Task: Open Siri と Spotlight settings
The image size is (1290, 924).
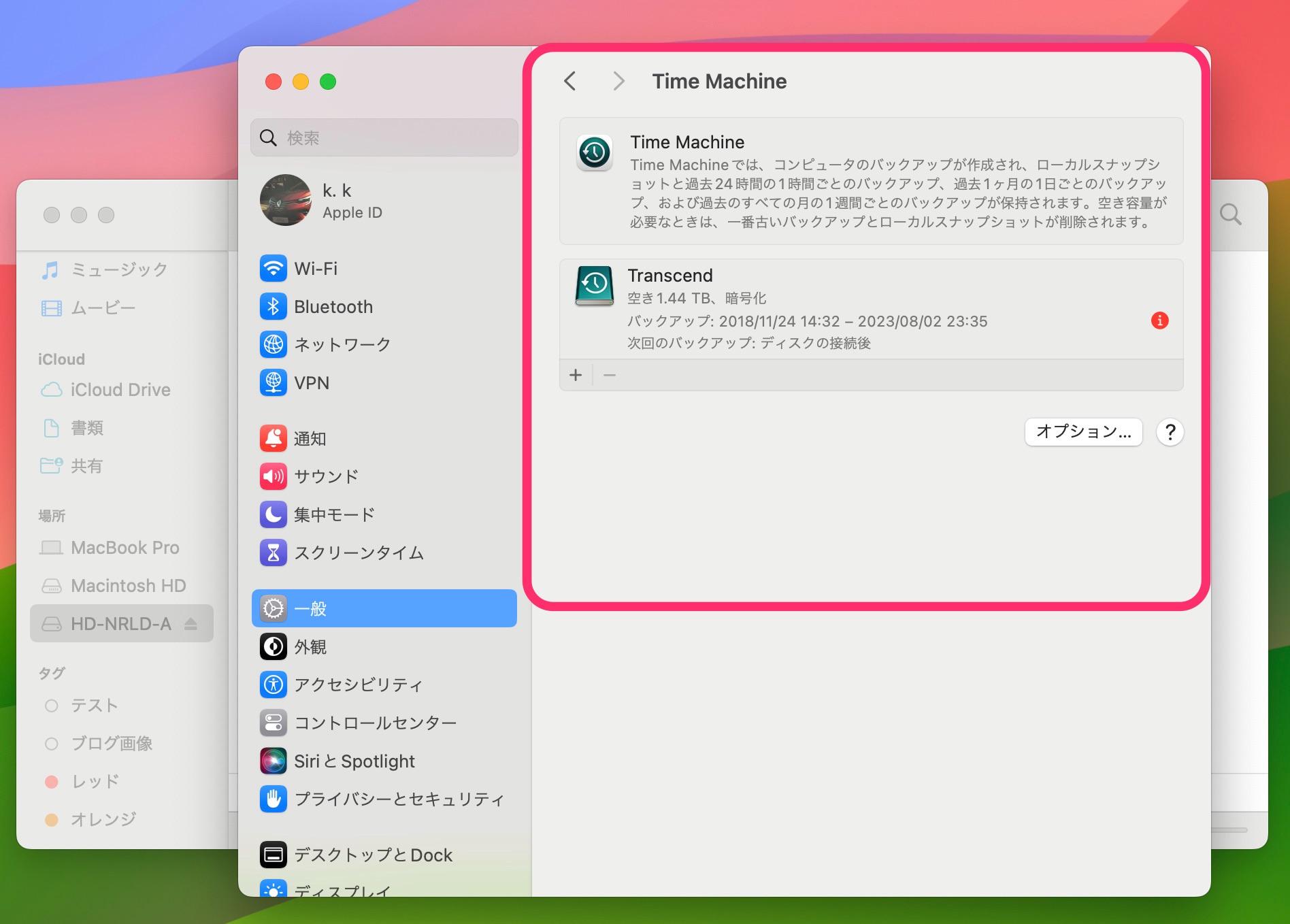Action: click(x=384, y=761)
